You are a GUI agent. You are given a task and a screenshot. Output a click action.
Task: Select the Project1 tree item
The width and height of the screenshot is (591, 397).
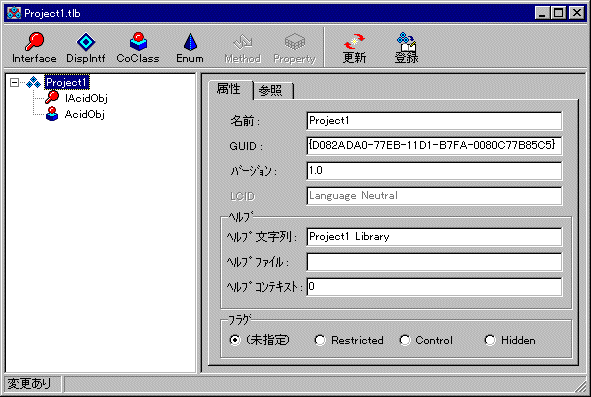pos(67,82)
